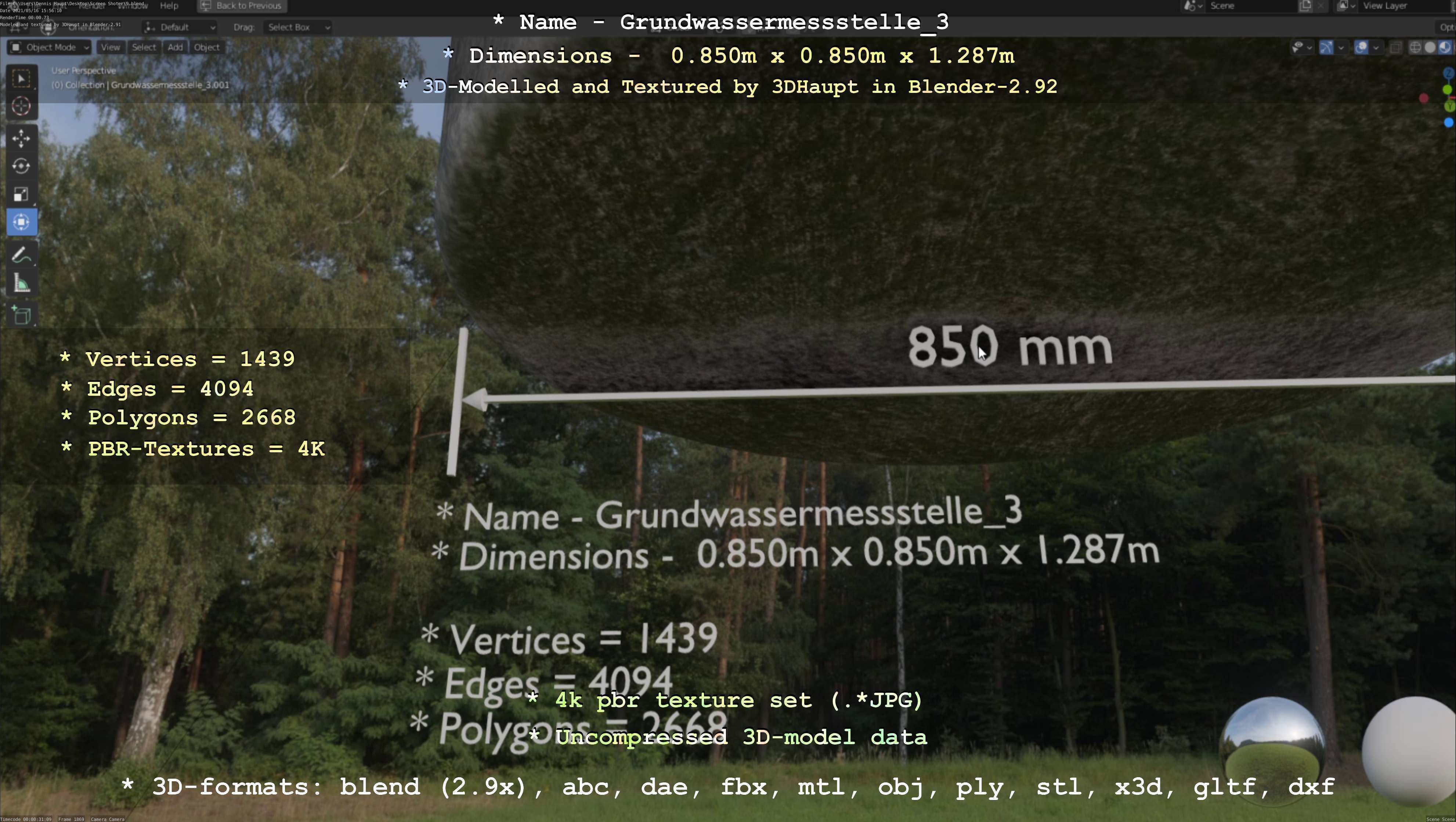Open the View menu in the viewport header
Viewport: 1456px width, 822px height.
coord(110,47)
